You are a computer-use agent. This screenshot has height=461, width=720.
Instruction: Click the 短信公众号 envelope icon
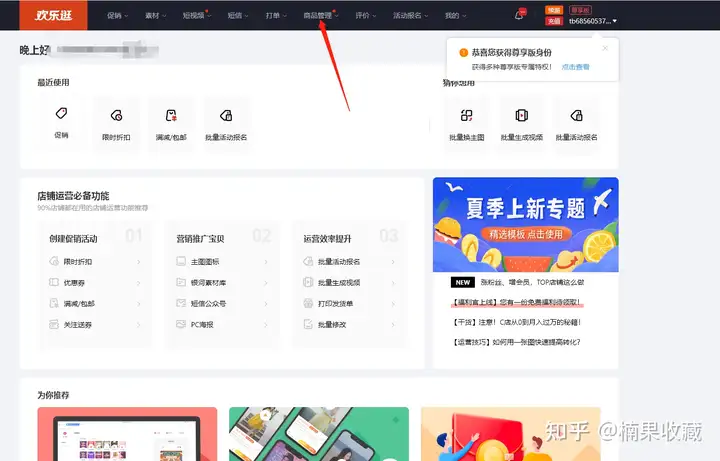[x=181, y=303]
